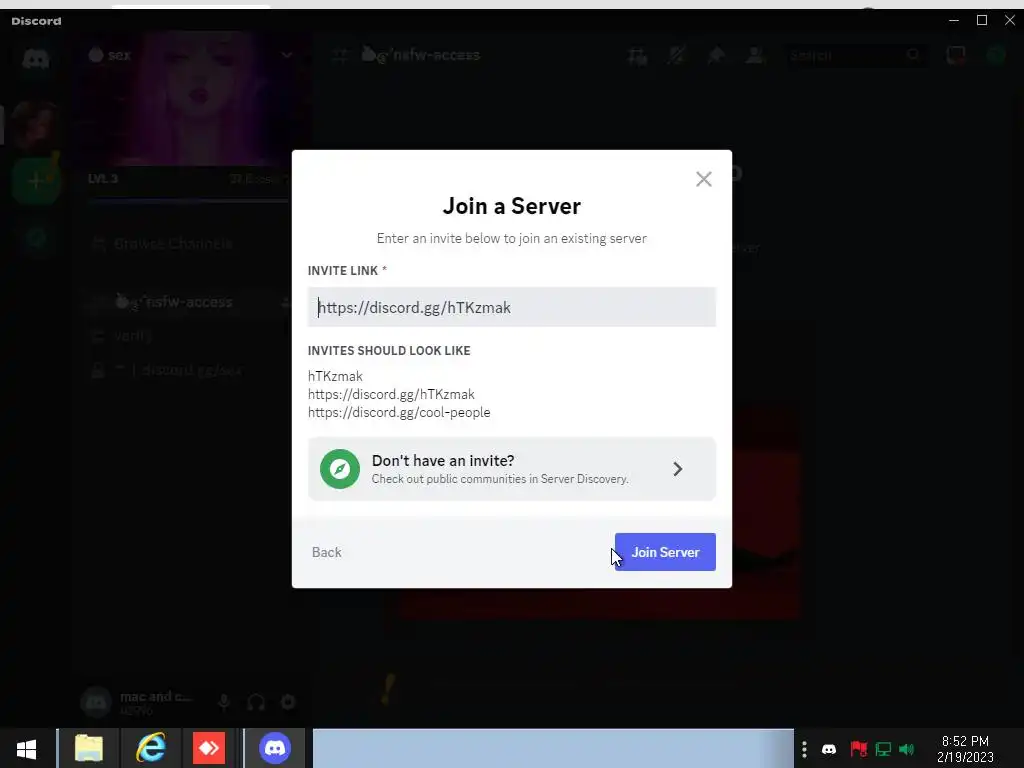Click the example invite code hTKzmak
Viewport: 1024px width, 768px height.
point(335,376)
